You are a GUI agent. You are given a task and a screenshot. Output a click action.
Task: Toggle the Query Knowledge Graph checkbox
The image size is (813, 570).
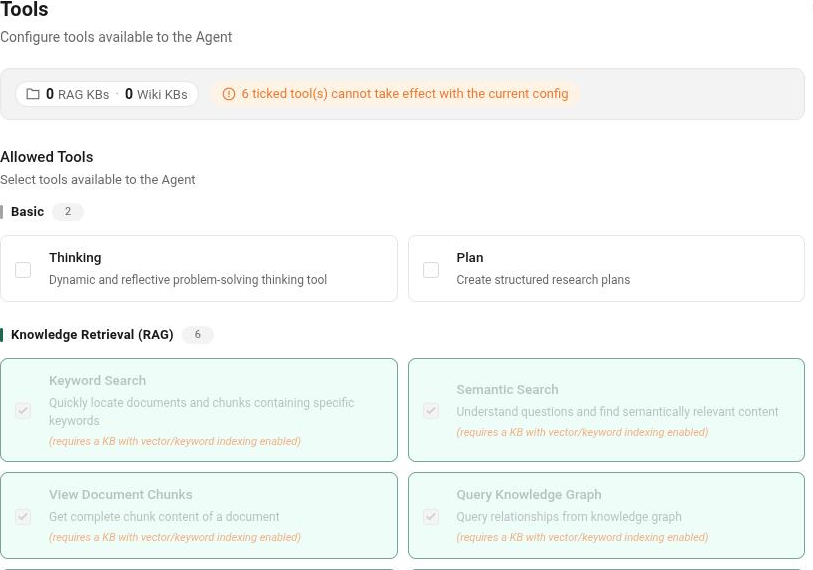pyautogui.click(x=431, y=517)
